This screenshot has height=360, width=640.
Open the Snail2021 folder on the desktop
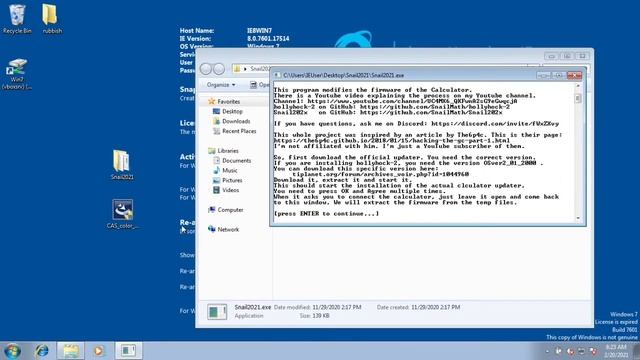tap(122, 164)
